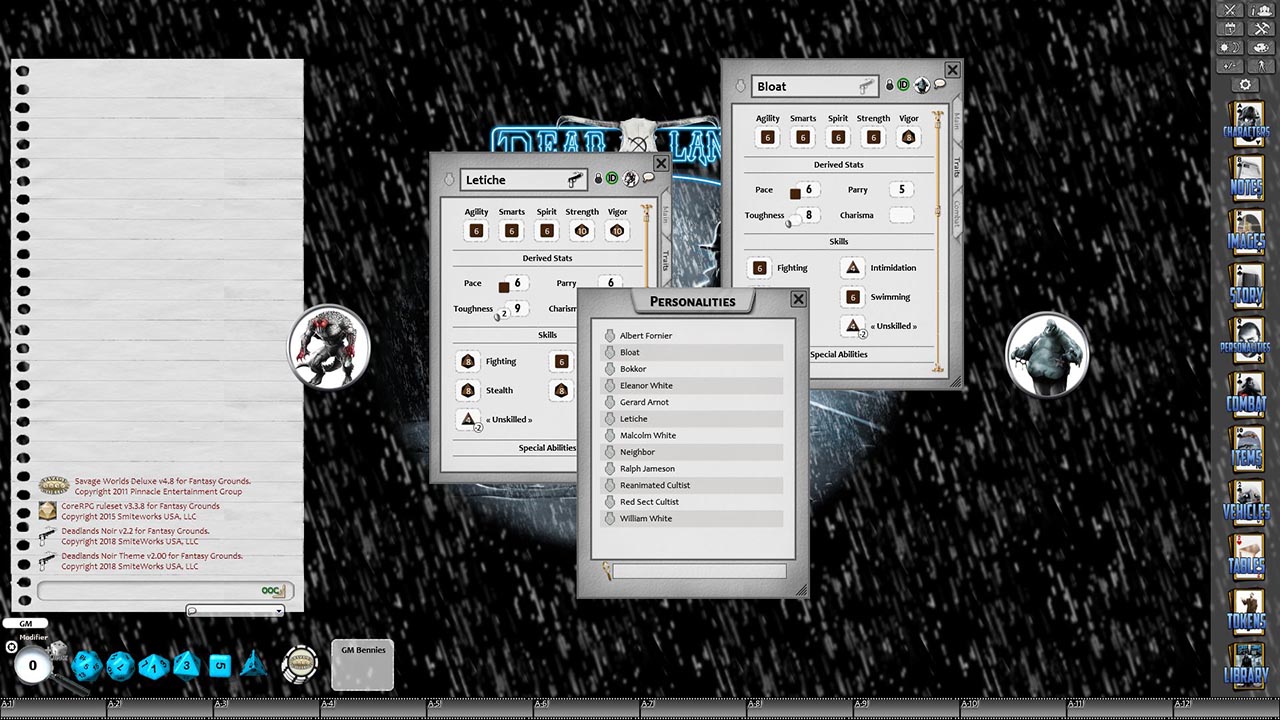1280x720 pixels.
Task: Switch to the Traits tab on Letiche's sheet
Action: (x=665, y=260)
